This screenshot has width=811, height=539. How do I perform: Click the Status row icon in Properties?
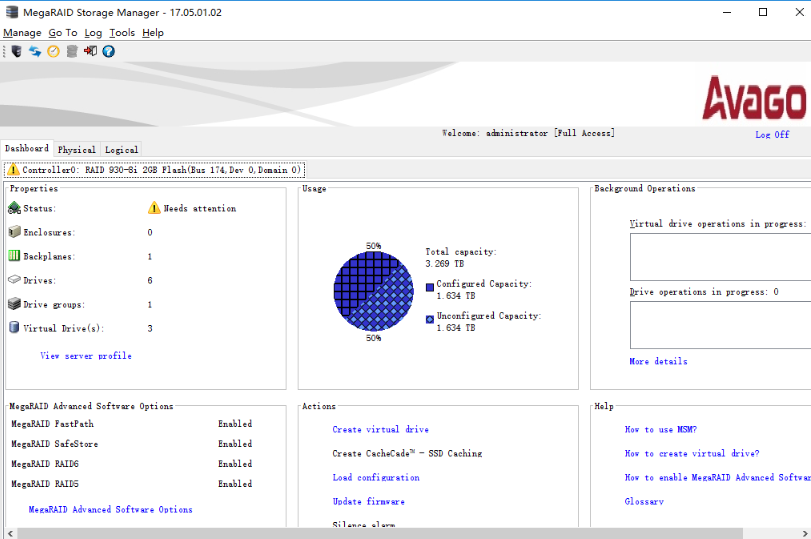[14, 208]
